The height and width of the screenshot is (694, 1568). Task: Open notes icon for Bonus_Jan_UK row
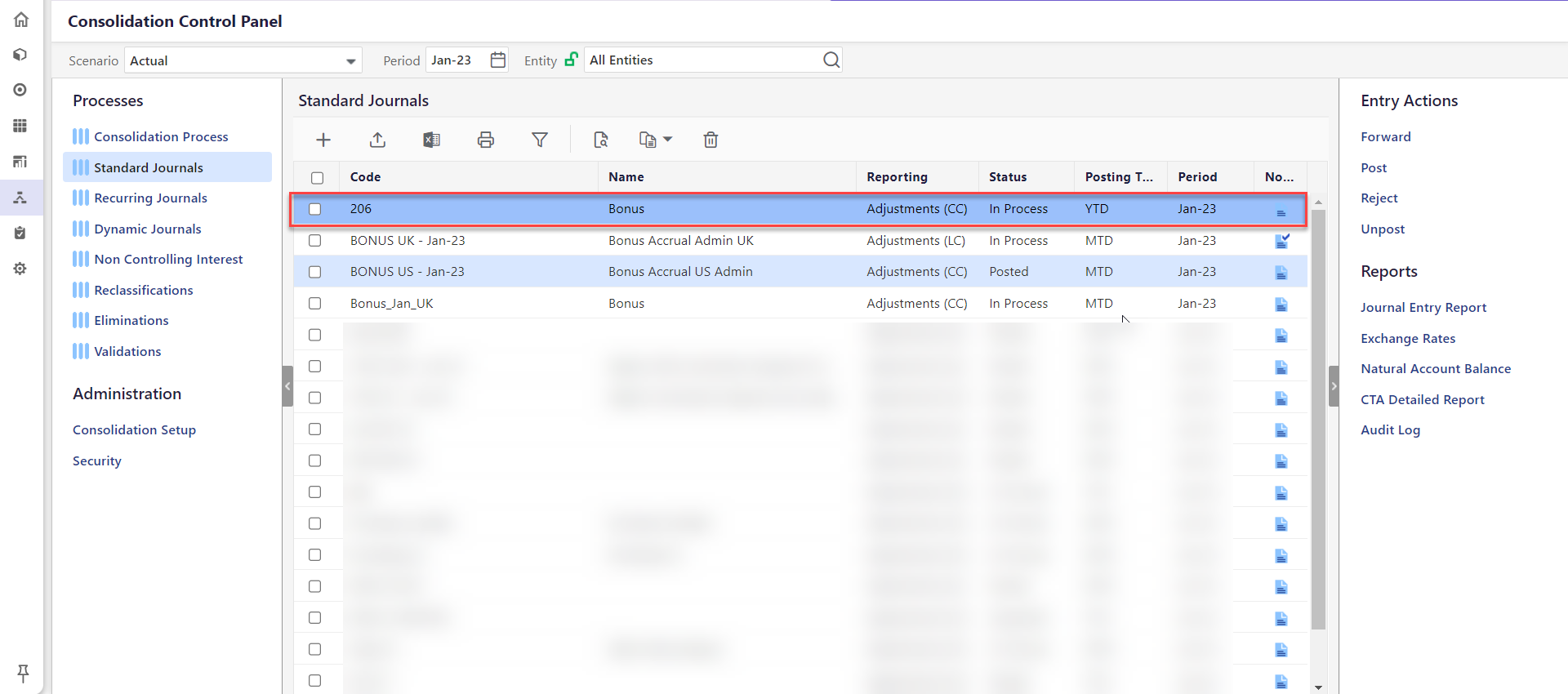(x=1281, y=304)
